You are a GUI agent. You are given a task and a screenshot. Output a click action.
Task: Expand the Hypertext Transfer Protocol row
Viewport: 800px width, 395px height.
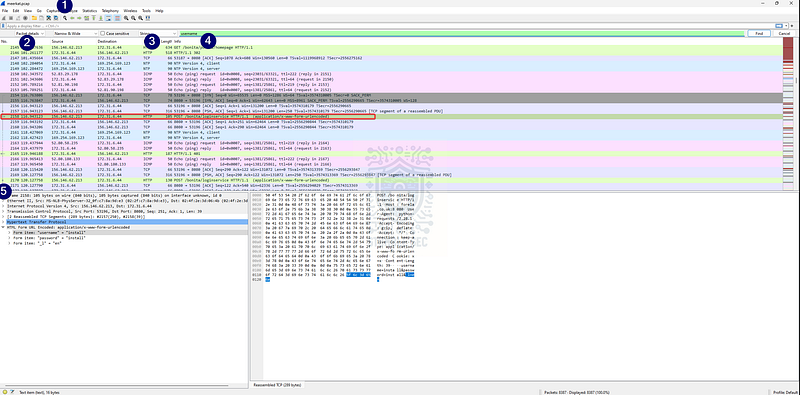(3, 223)
